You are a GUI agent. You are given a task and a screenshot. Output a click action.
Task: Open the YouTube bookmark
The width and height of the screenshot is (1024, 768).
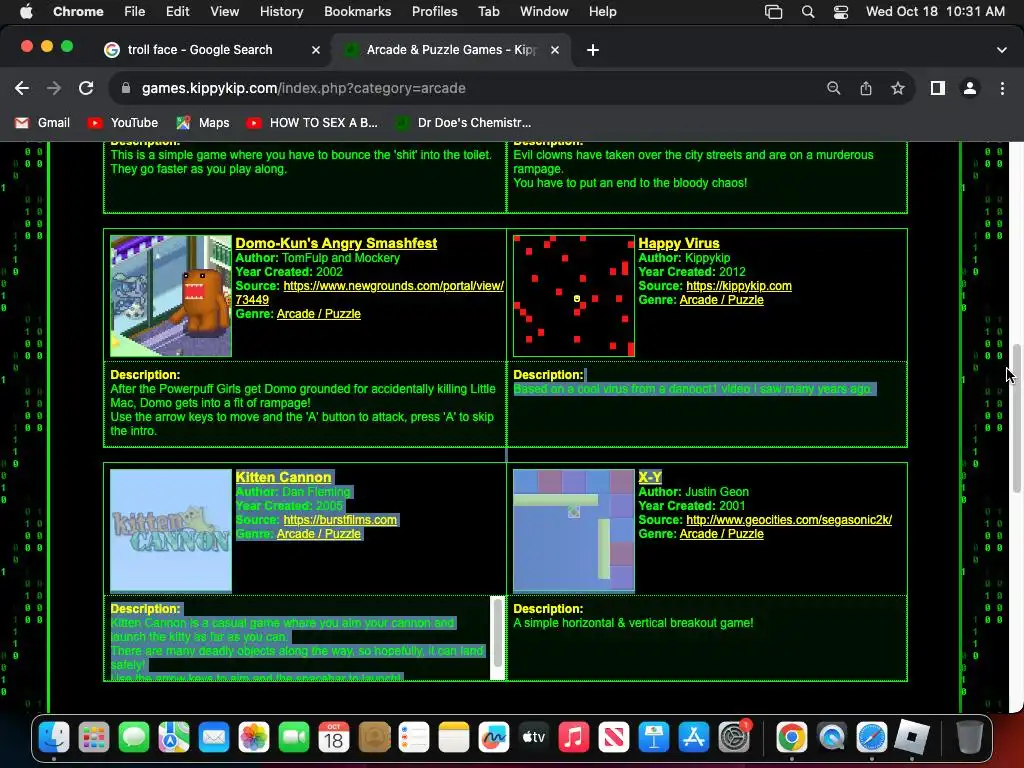pos(123,123)
